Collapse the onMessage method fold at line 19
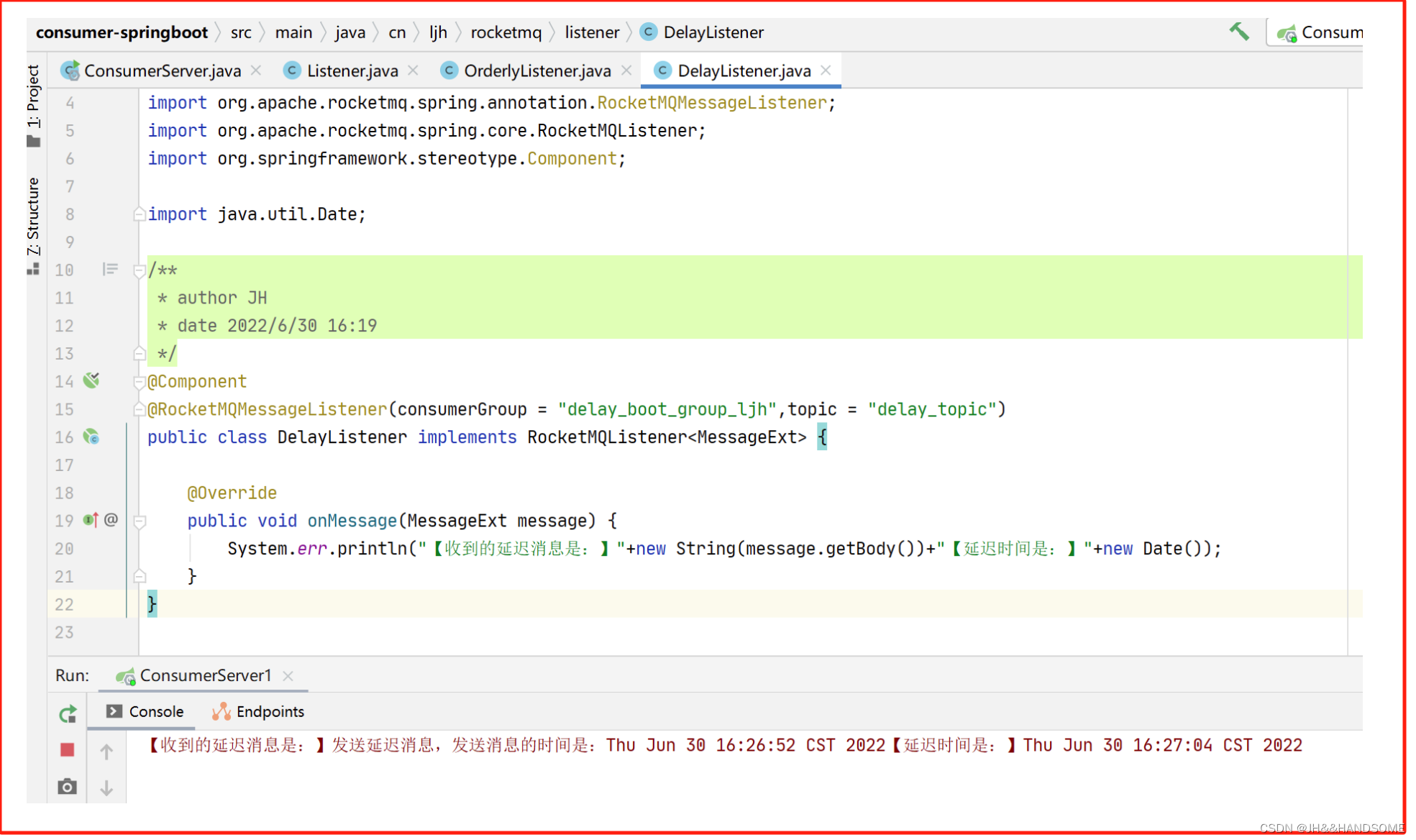The width and height of the screenshot is (1416, 840). click(x=140, y=521)
